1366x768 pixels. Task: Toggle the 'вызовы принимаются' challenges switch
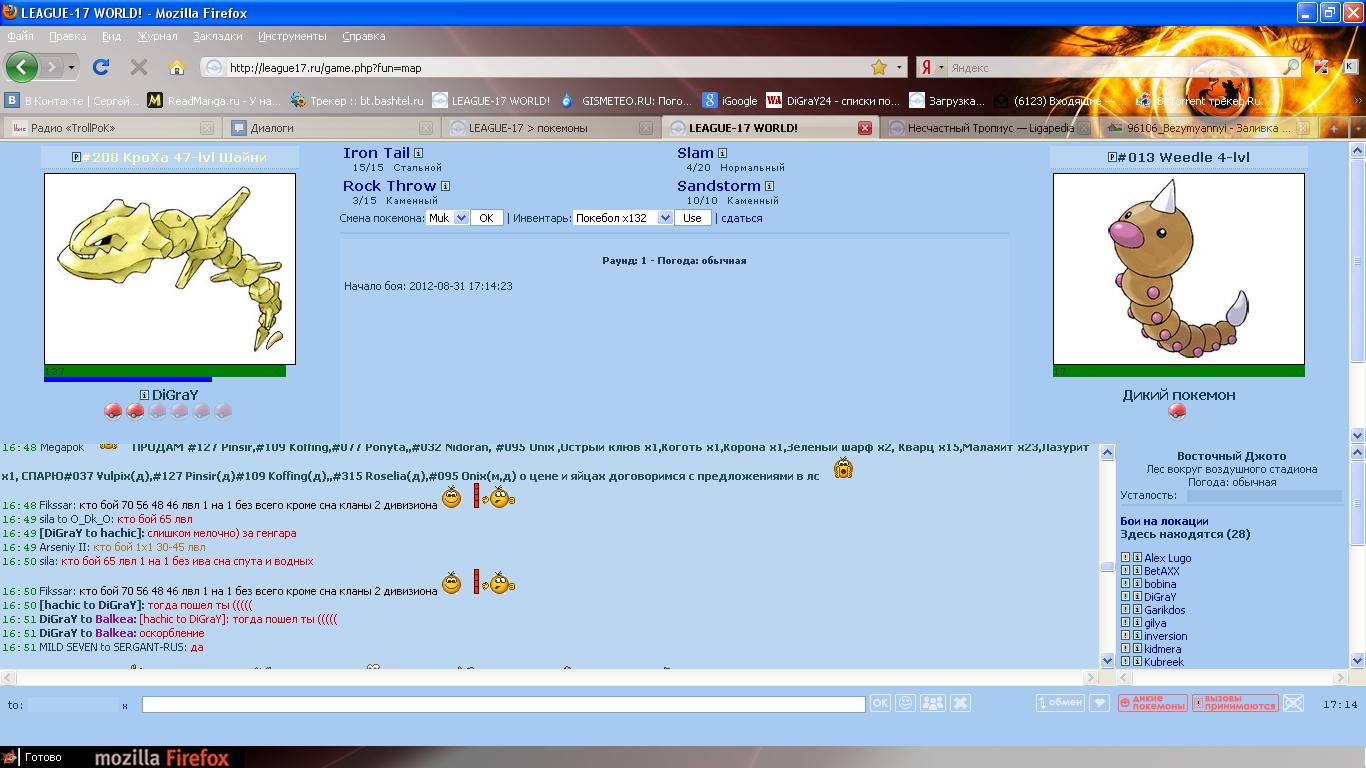coord(1234,703)
